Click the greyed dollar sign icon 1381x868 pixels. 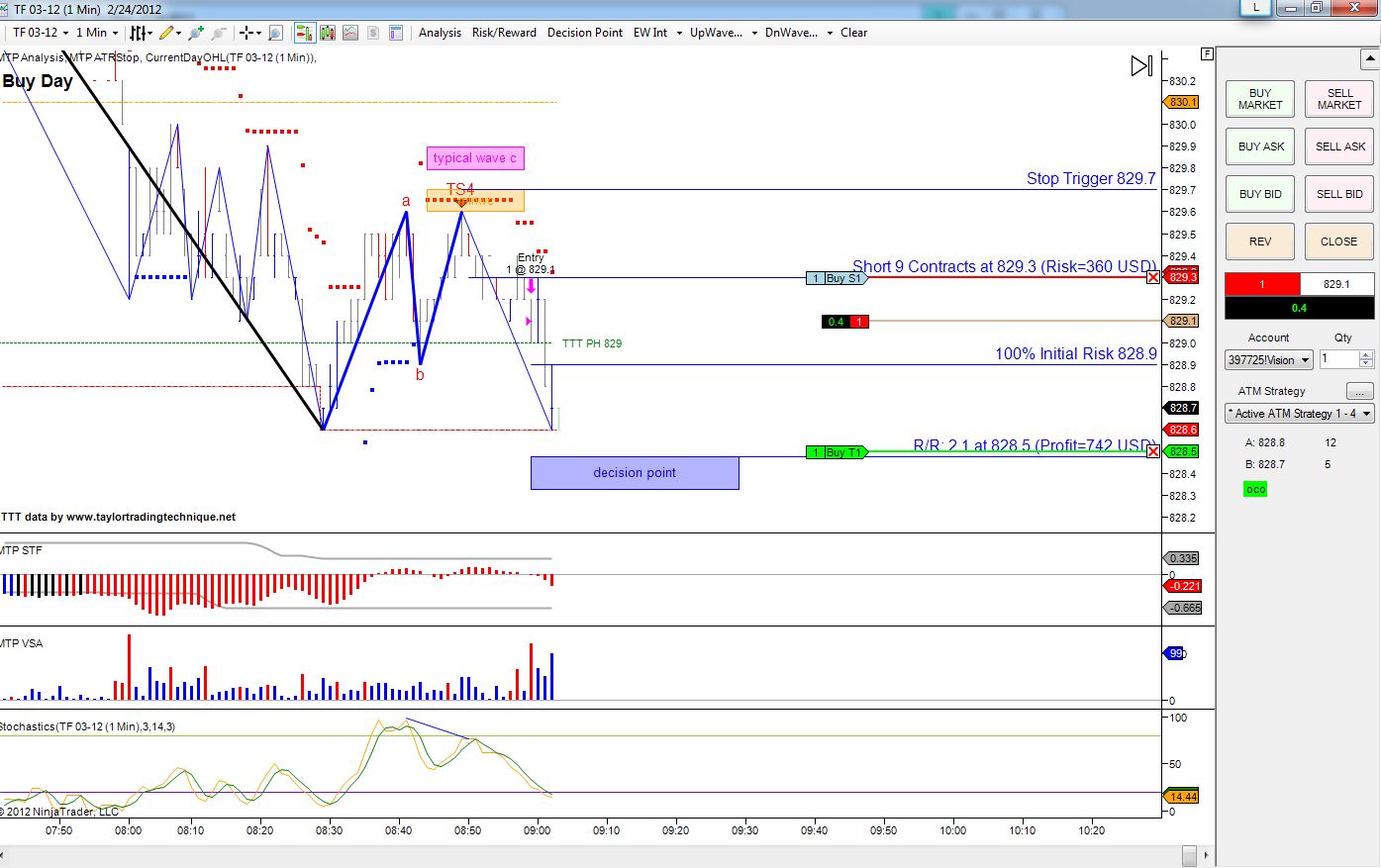pos(373,33)
